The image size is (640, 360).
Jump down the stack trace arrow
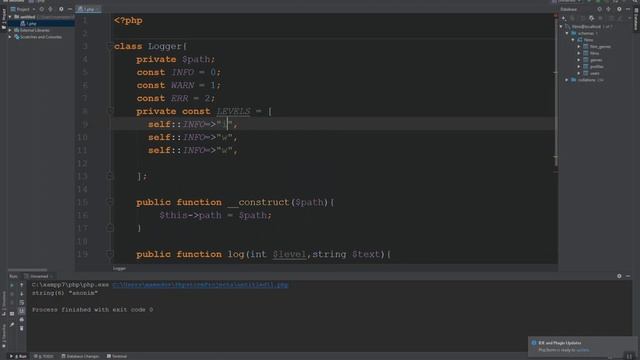[x=22, y=293]
